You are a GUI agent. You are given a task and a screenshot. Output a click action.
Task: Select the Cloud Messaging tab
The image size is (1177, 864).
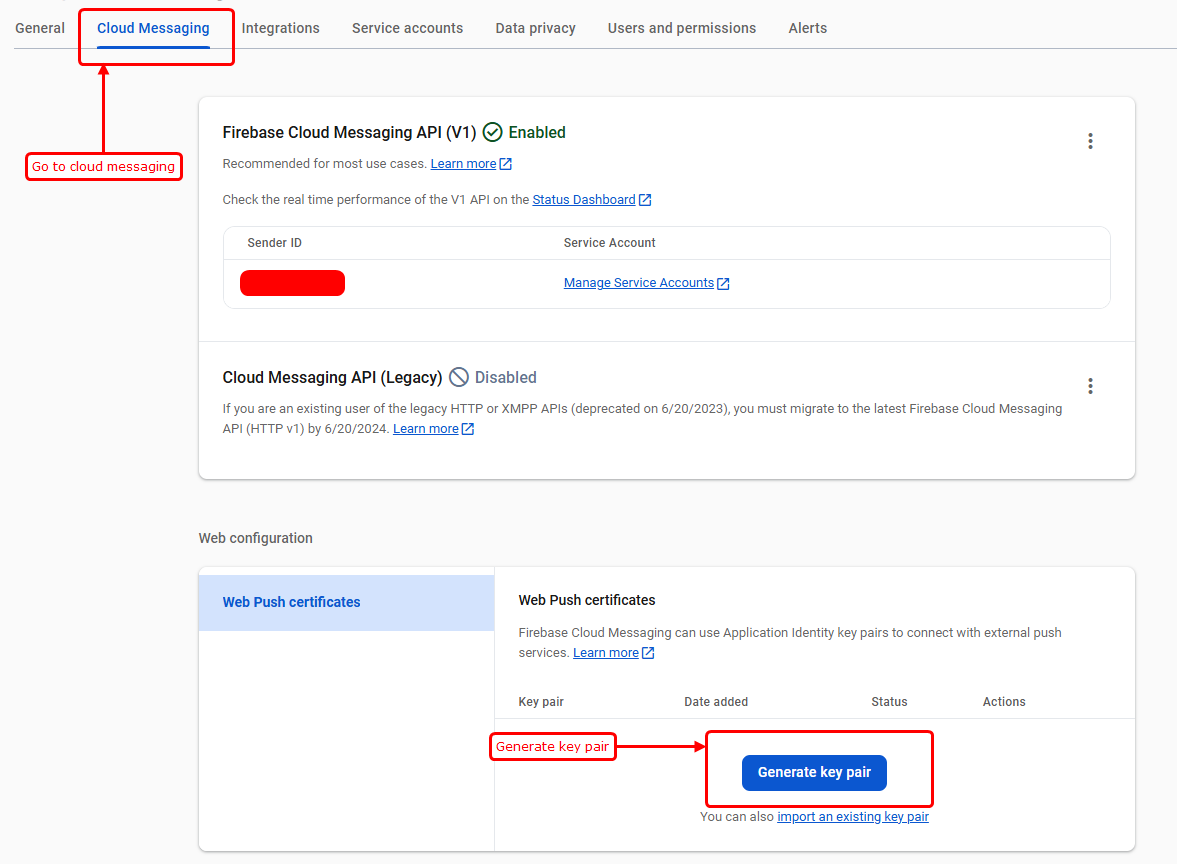(152, 28)
